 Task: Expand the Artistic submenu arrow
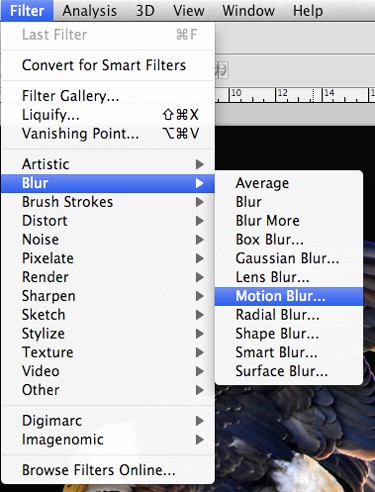[200, 164]
